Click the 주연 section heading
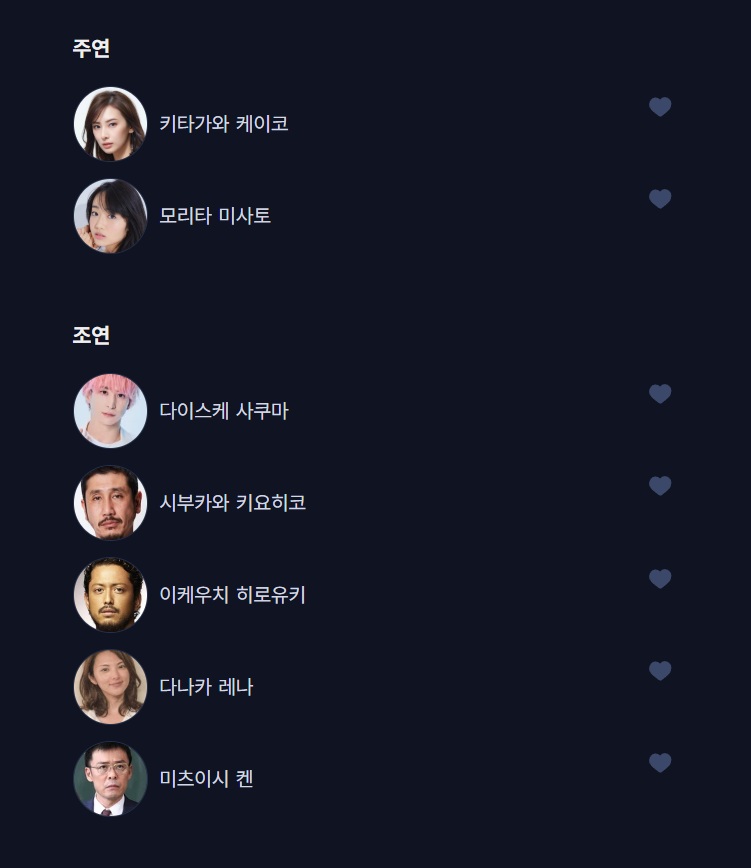 tap(91, 48)
